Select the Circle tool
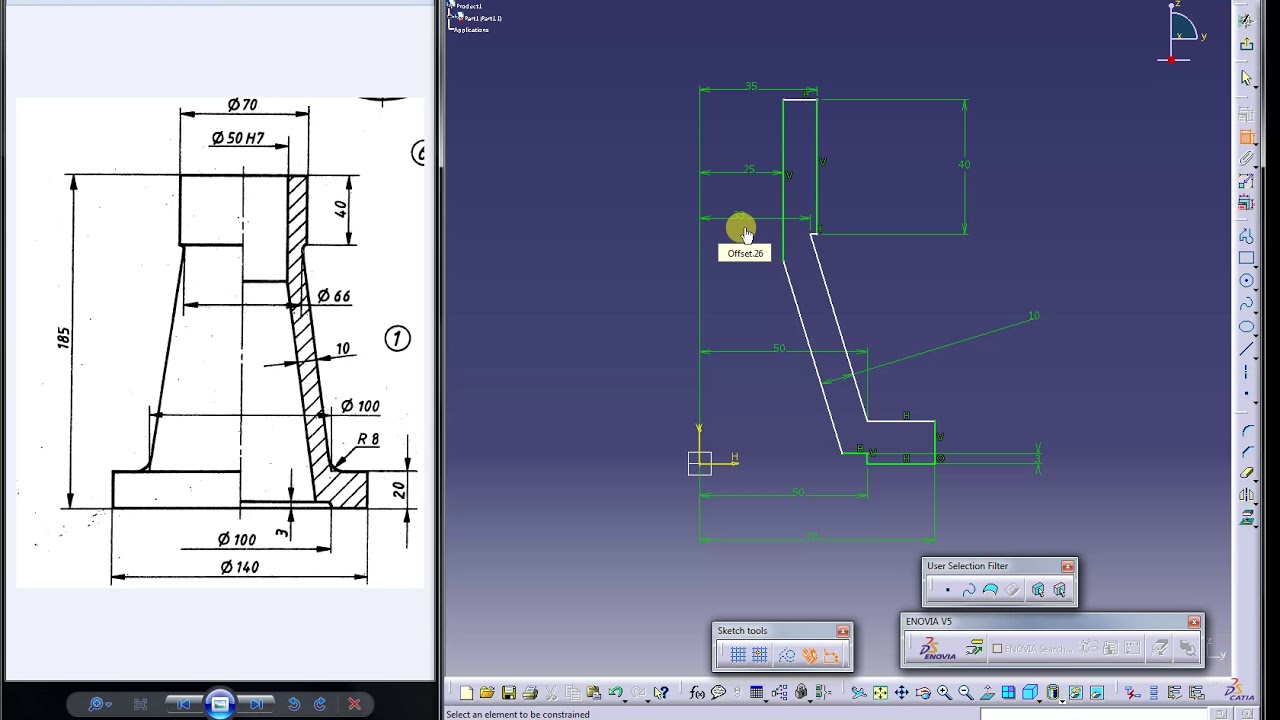Image resolution: width=1280 pixels, height=720 pixels. click(x=1247, y=281)
